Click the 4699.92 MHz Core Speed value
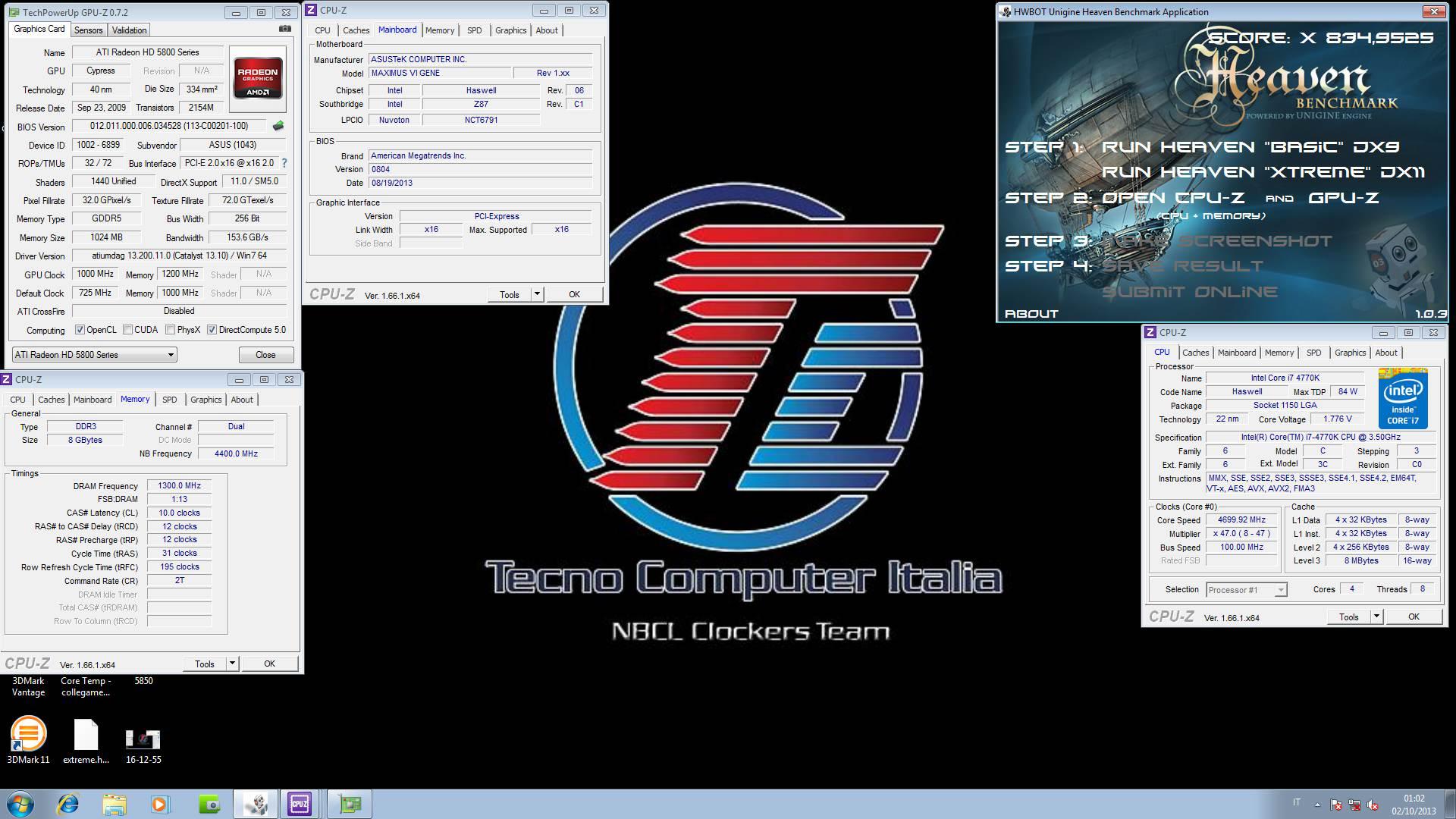1456x819 pixels. point(1241,520)
